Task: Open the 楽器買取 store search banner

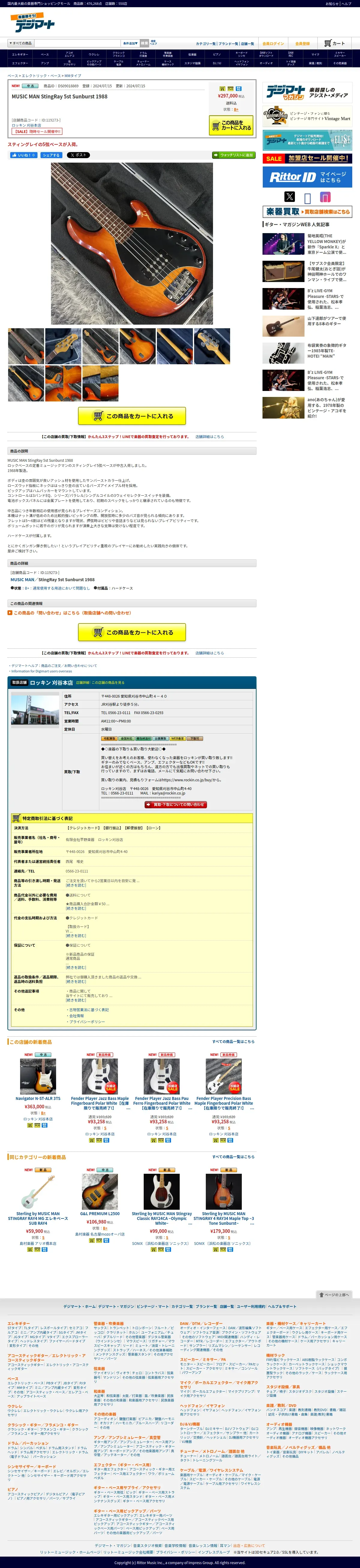Action: point(307,212)
